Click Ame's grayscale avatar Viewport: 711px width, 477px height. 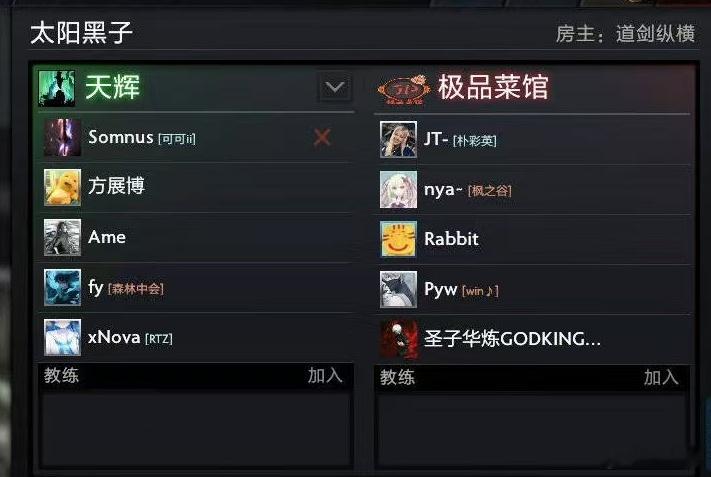pos(63,237)
